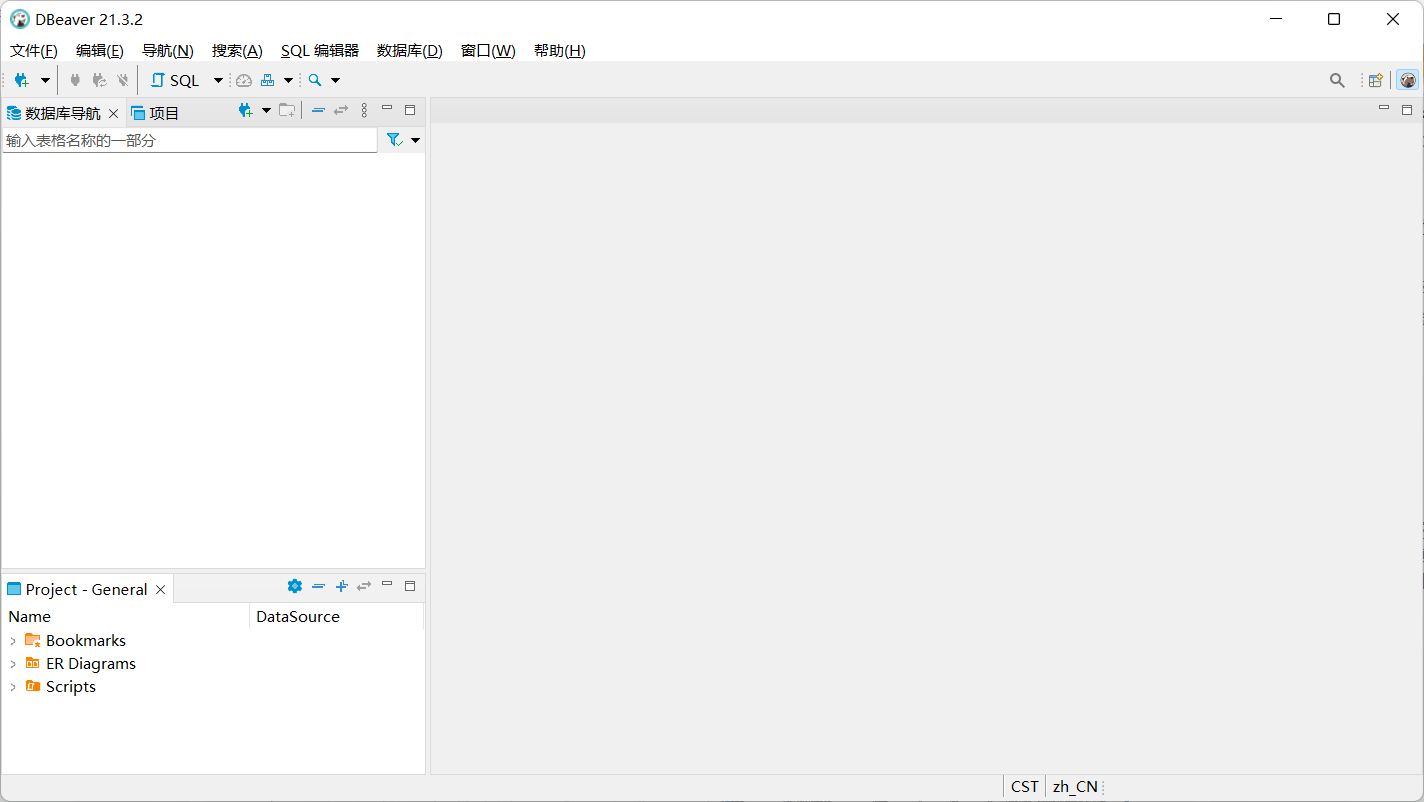Expand the Bookmarks tree node
Screen dimensions: 1424x802
13,641
